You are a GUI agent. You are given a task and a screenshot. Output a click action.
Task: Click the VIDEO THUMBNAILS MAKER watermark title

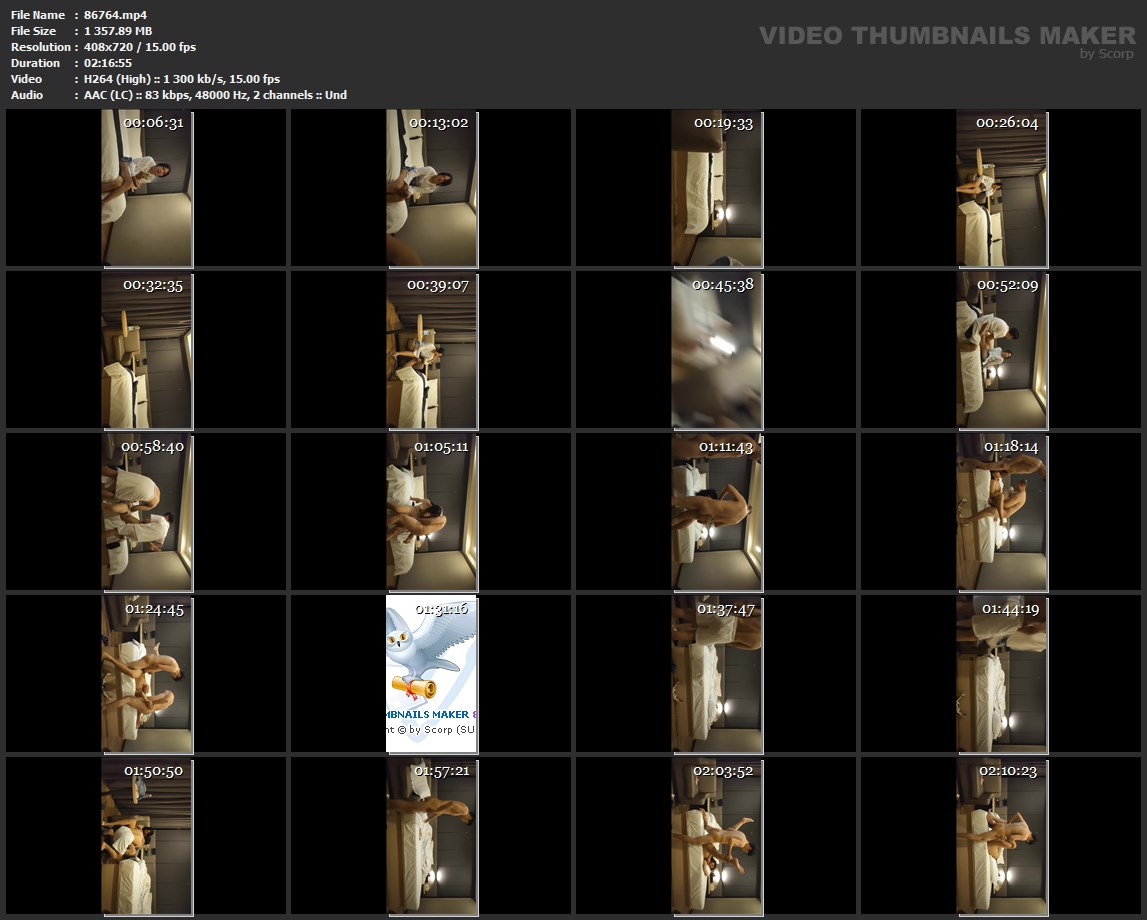click(946, 35)
